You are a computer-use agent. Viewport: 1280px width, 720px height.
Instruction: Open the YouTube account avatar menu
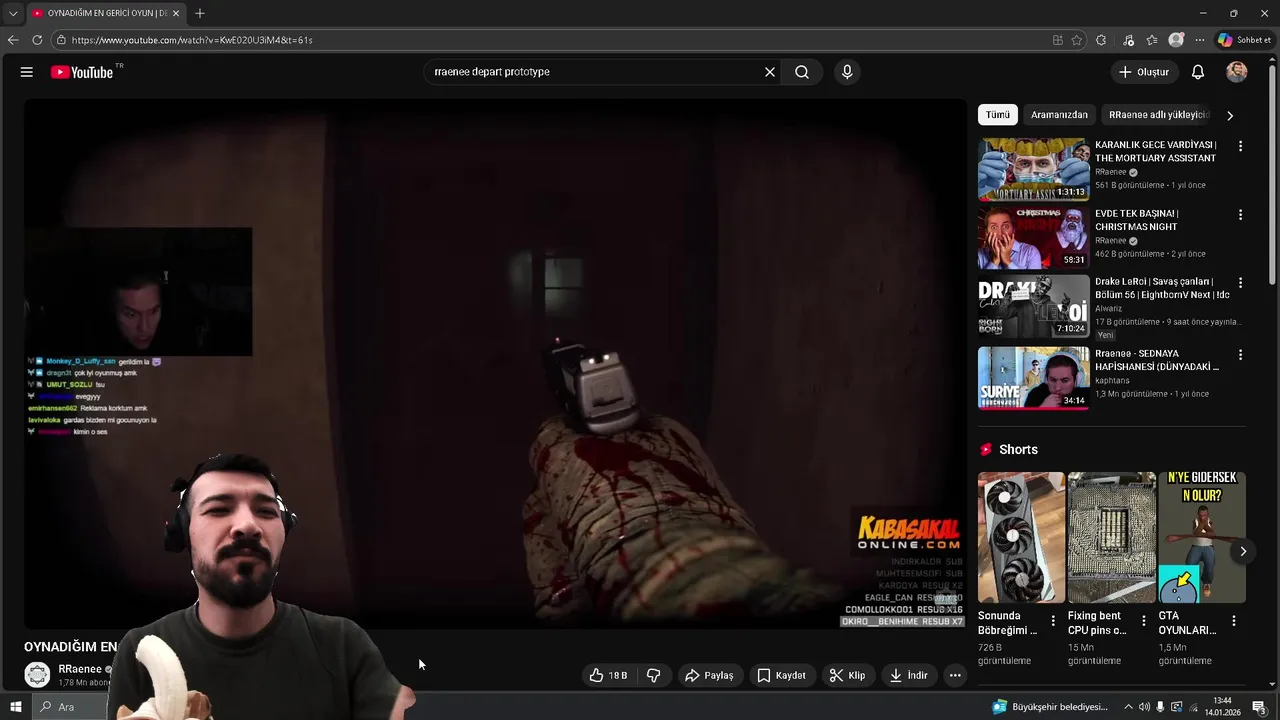pos(1237,72)
